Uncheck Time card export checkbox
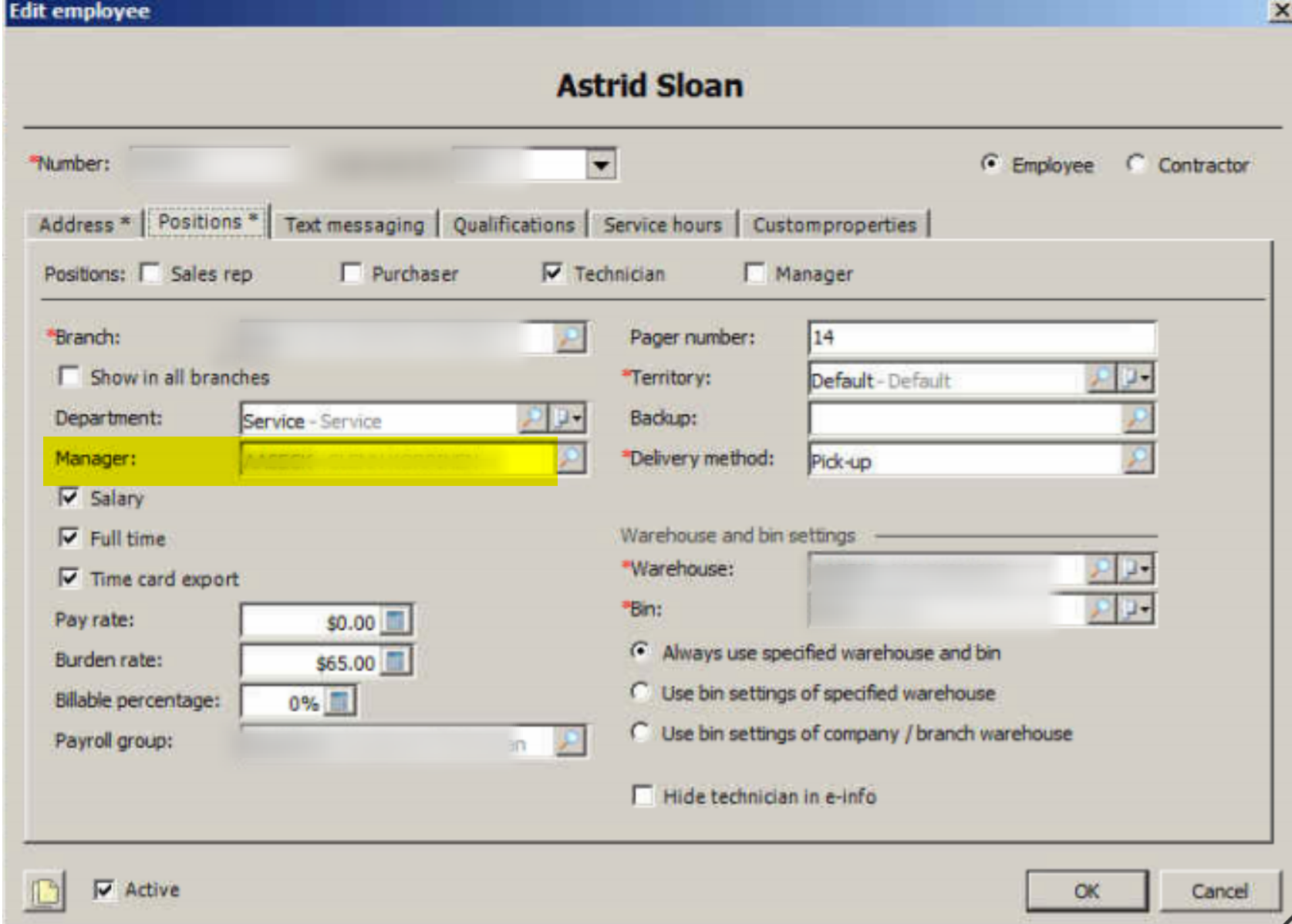Viewport: 1292px width, 924px height. point(69,578)
